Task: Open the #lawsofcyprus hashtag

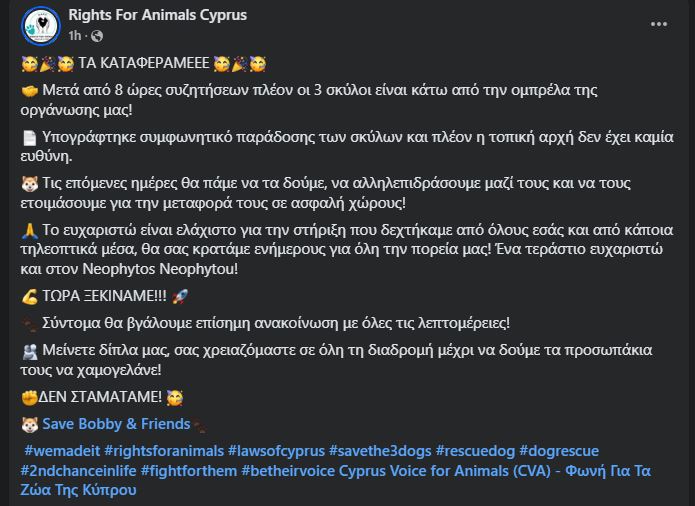Action: (276, 451)
